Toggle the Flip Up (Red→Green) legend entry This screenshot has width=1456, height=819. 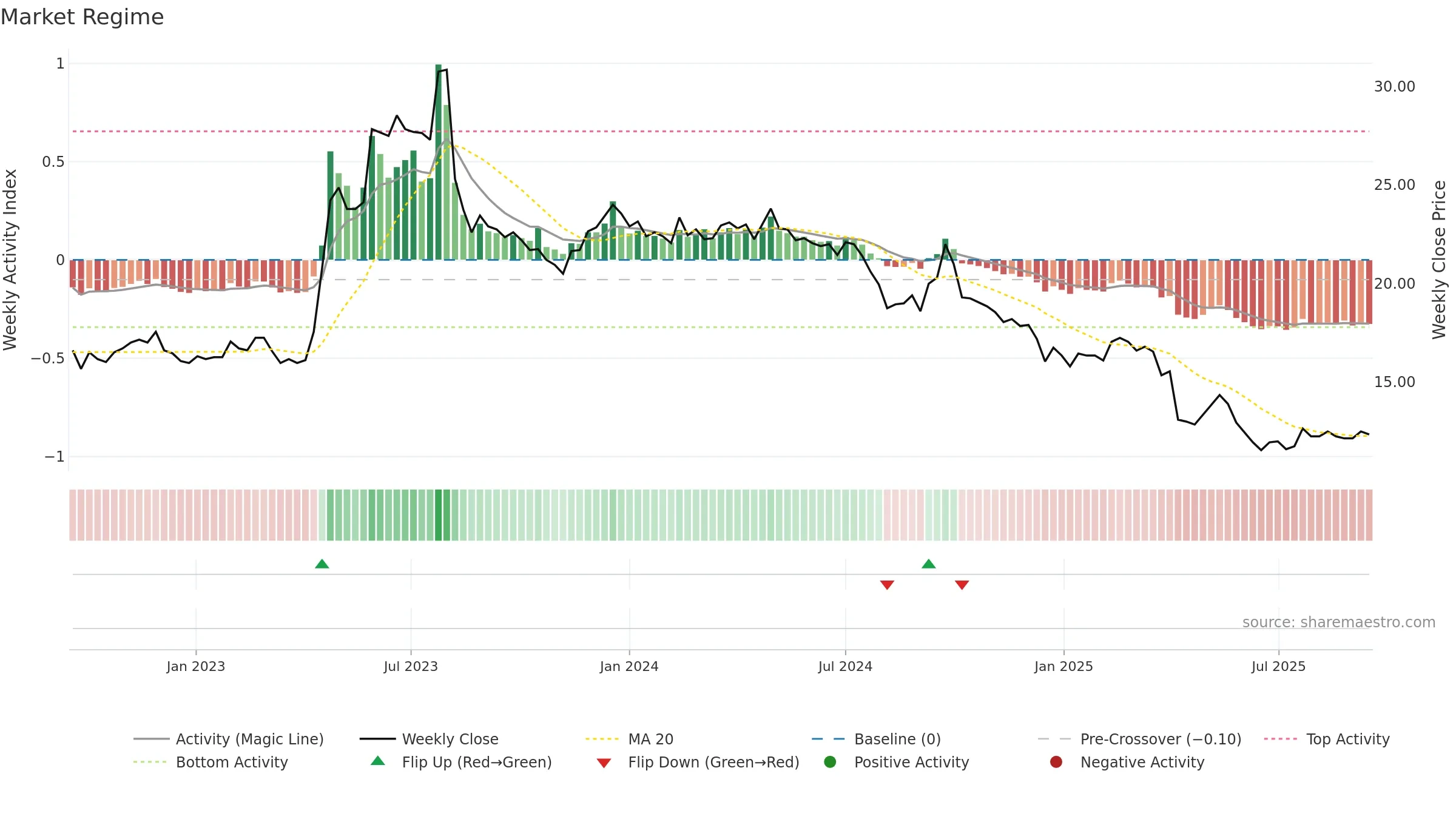pos(461,762)
